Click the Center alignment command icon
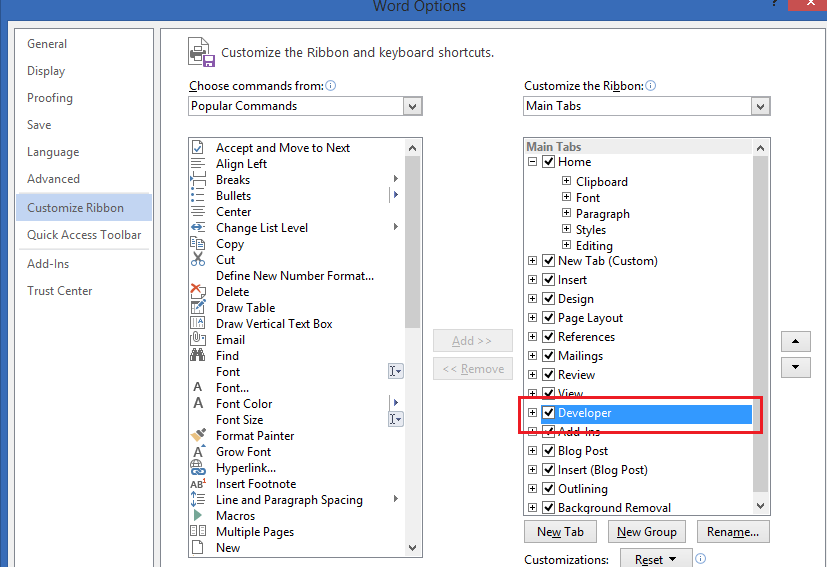Screen dimensions: 827x567 point(198,212)
